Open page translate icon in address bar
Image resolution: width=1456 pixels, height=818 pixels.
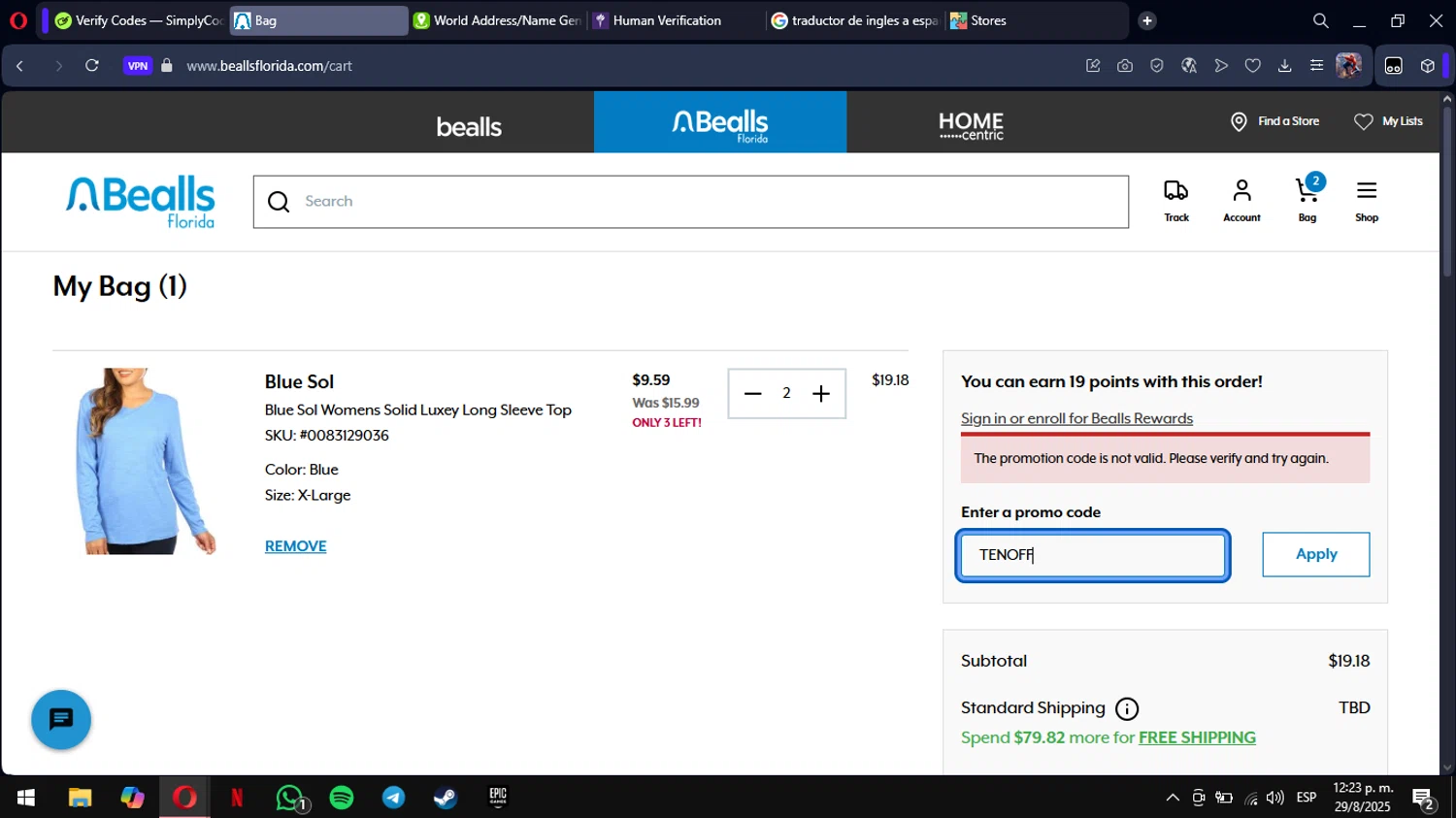point(1189,66)
